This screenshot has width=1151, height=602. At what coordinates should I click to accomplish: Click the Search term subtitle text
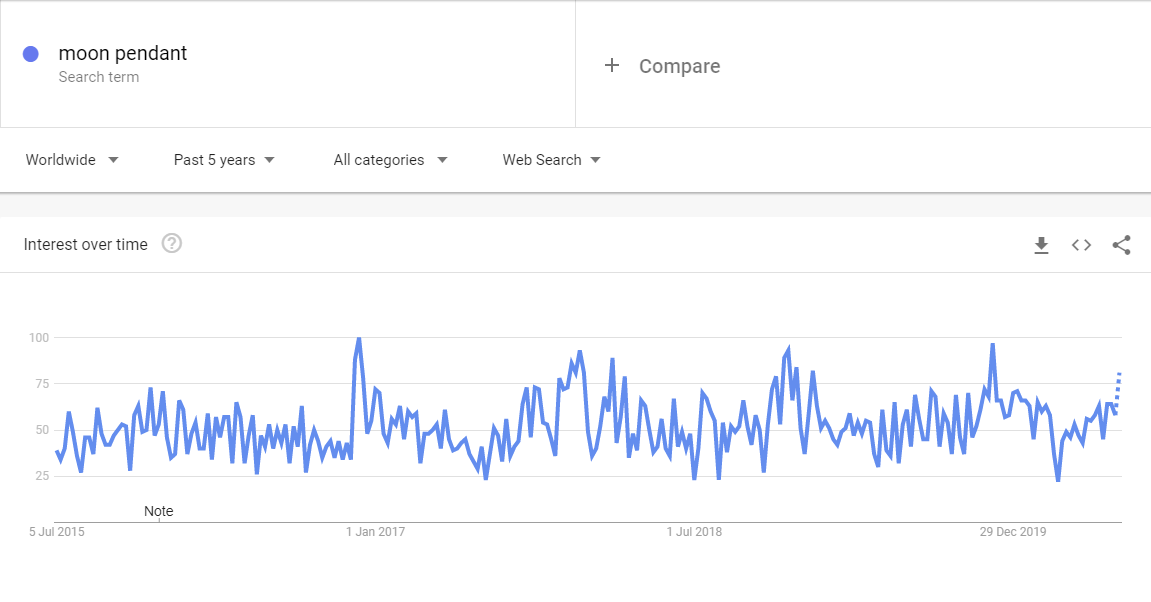tap(98, 77)
